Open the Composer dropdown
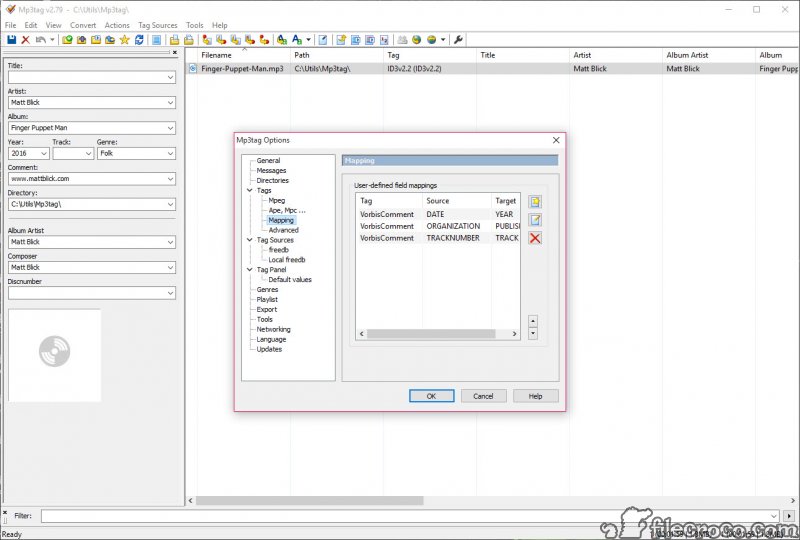Viewport: 800px width, 540px height. coord(170,267)
